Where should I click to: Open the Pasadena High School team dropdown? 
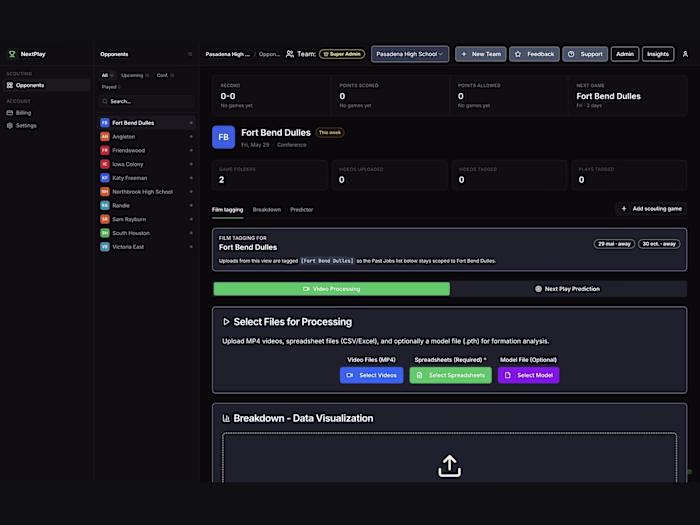(410, 54)
